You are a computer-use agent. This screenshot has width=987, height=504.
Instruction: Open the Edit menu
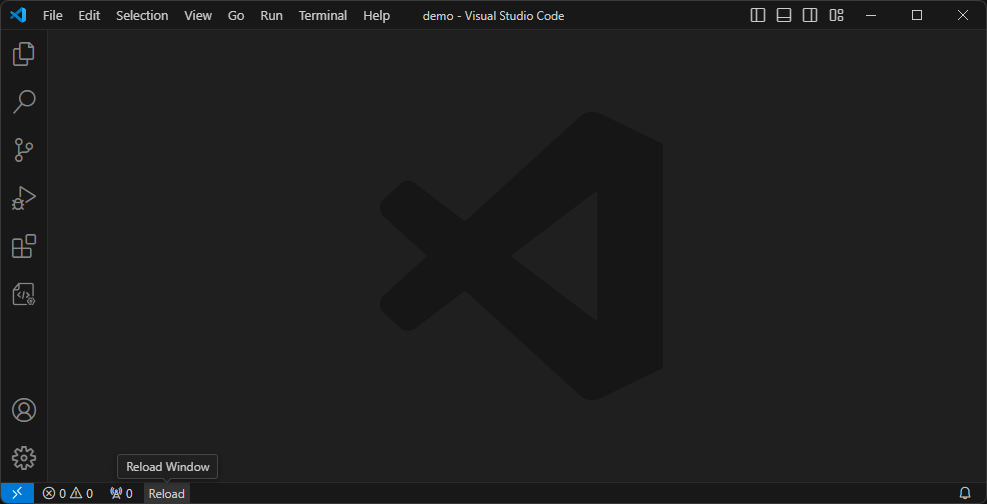[89, 16]
